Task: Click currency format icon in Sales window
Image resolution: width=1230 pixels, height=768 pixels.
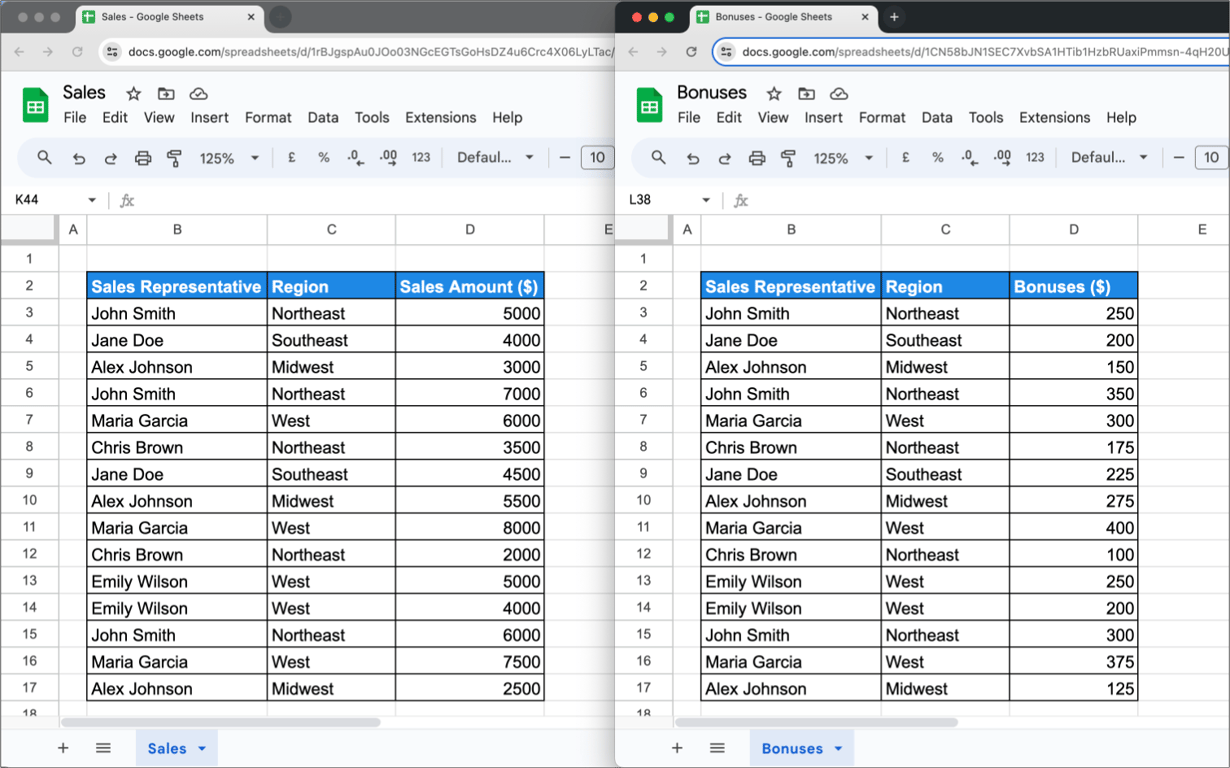Action: point(292,158)
